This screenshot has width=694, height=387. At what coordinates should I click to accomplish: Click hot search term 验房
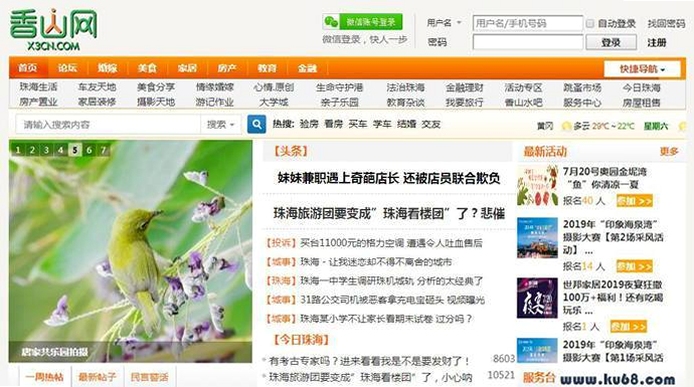pyautogui.click(x=309, y=124)
